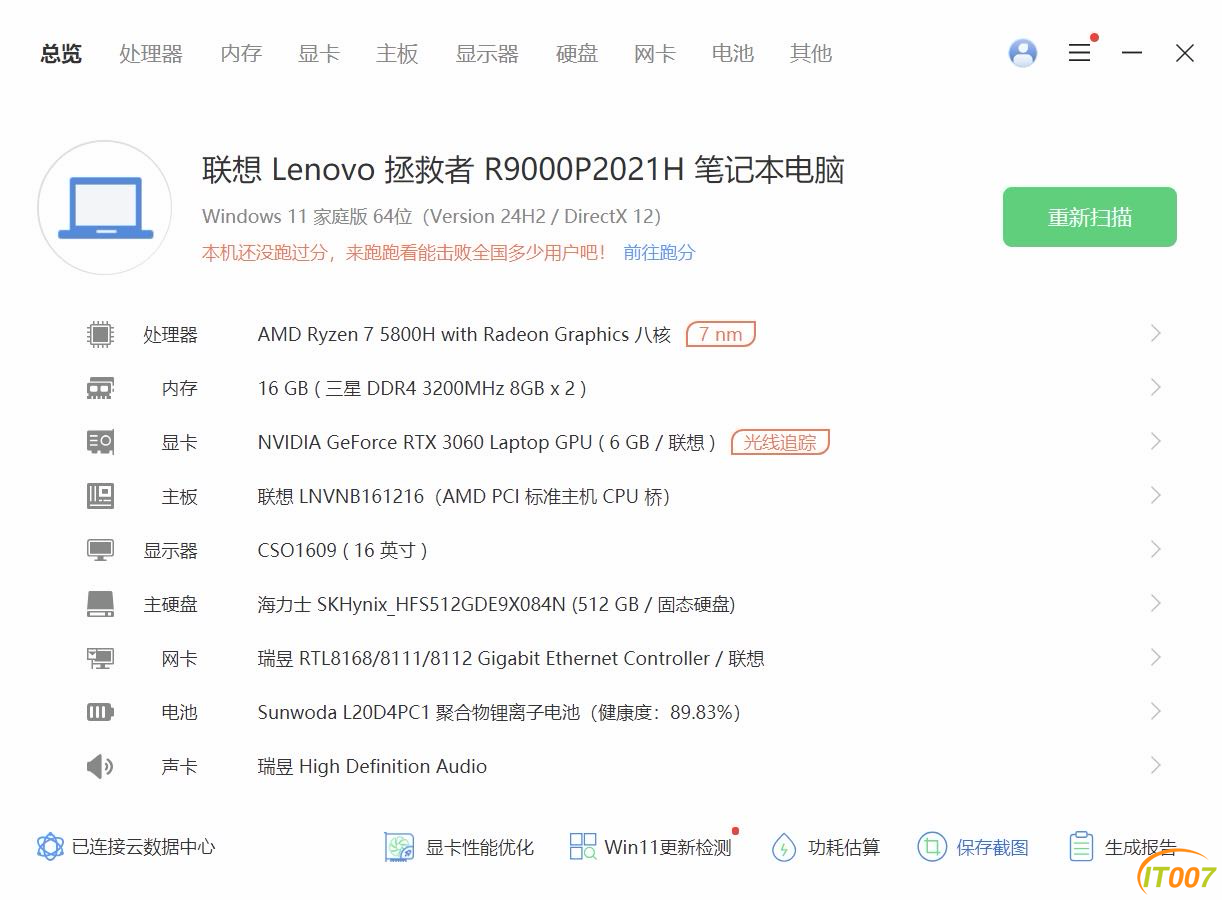The image size is (1222, 900).
Task: Minimize the window
Action: 1132,53
